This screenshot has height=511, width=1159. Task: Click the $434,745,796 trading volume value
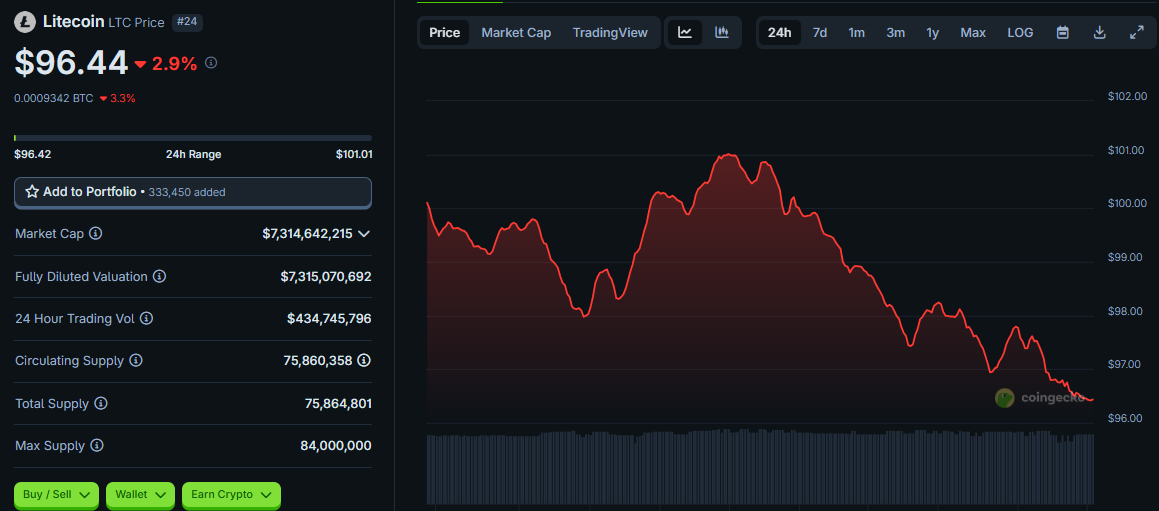coord(329,319)
